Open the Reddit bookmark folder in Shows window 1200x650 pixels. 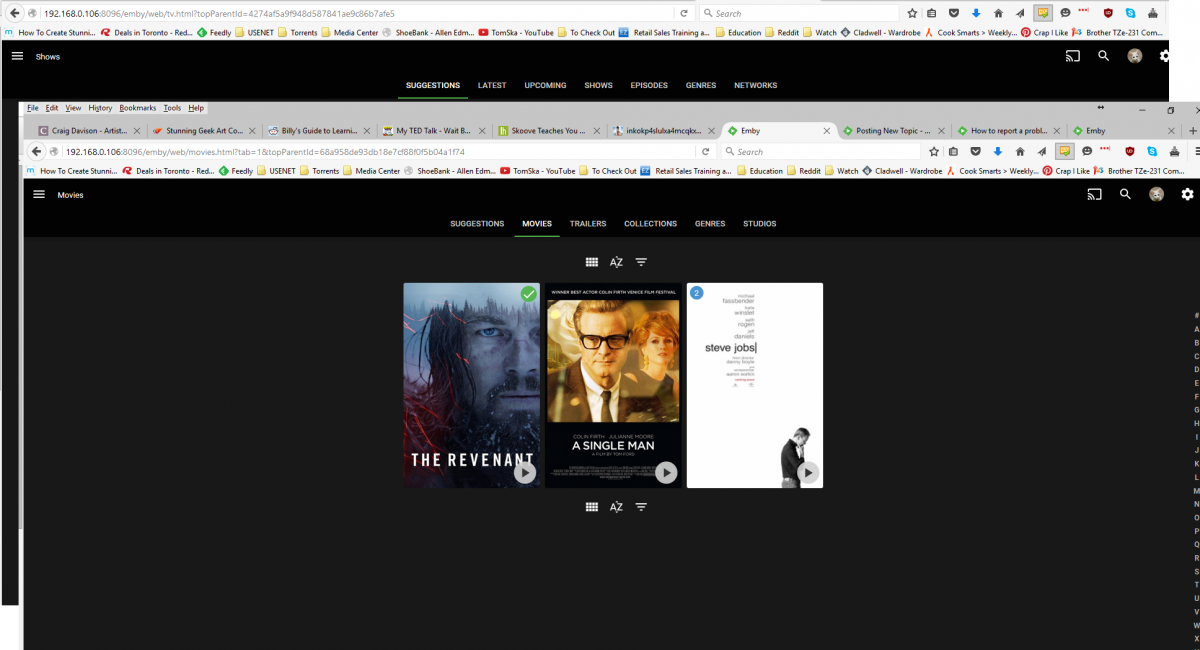782,32
